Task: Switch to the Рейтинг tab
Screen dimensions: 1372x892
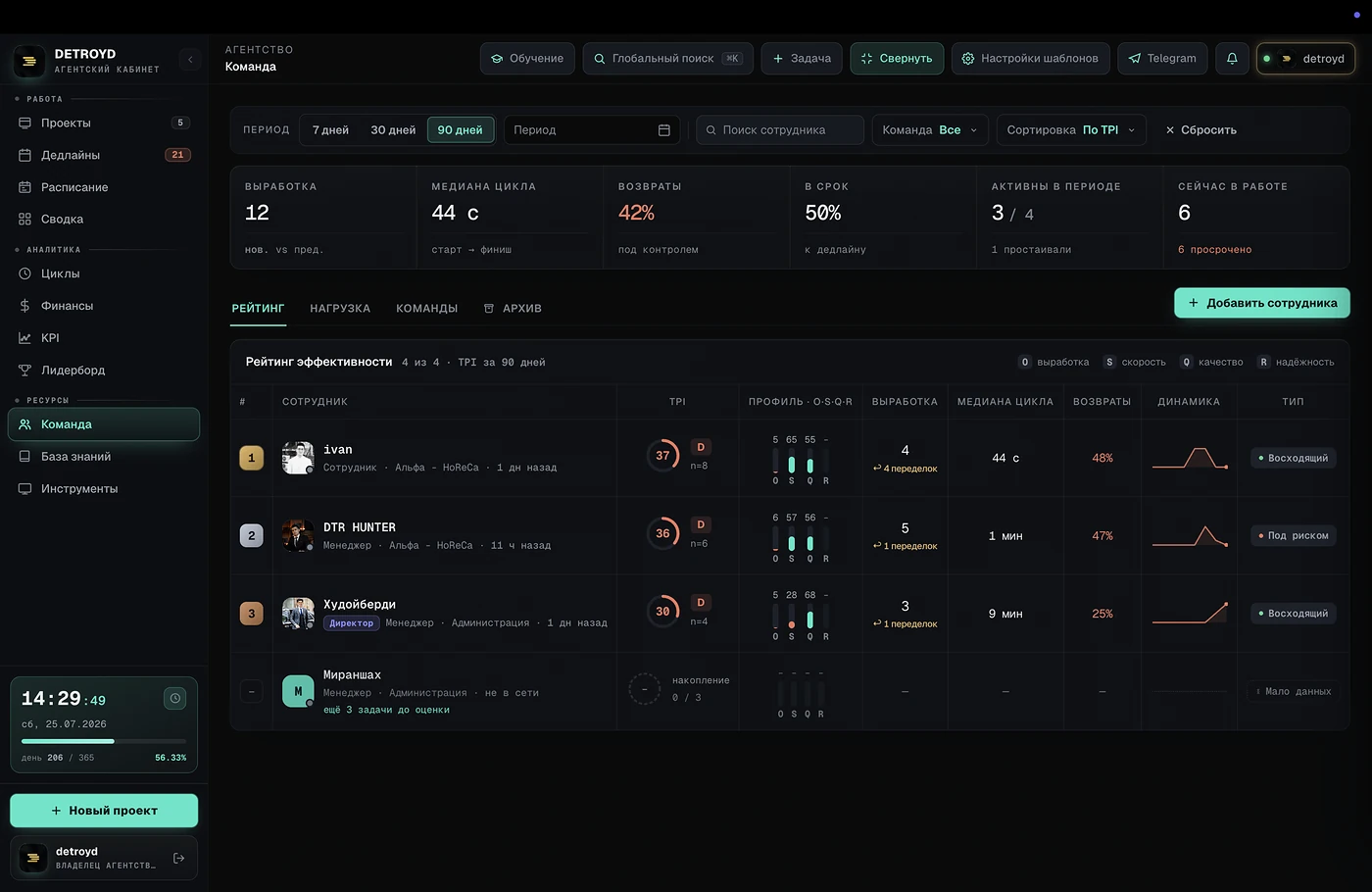Action: pyautogui.click(x=258, y=308)
